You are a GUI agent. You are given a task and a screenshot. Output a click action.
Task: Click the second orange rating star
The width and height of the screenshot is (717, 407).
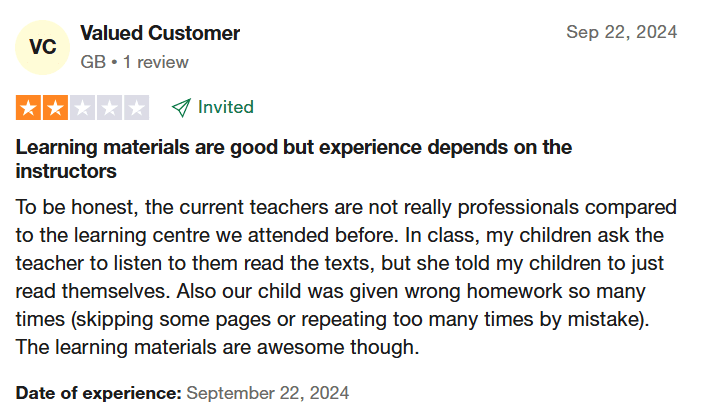[55, 107]
